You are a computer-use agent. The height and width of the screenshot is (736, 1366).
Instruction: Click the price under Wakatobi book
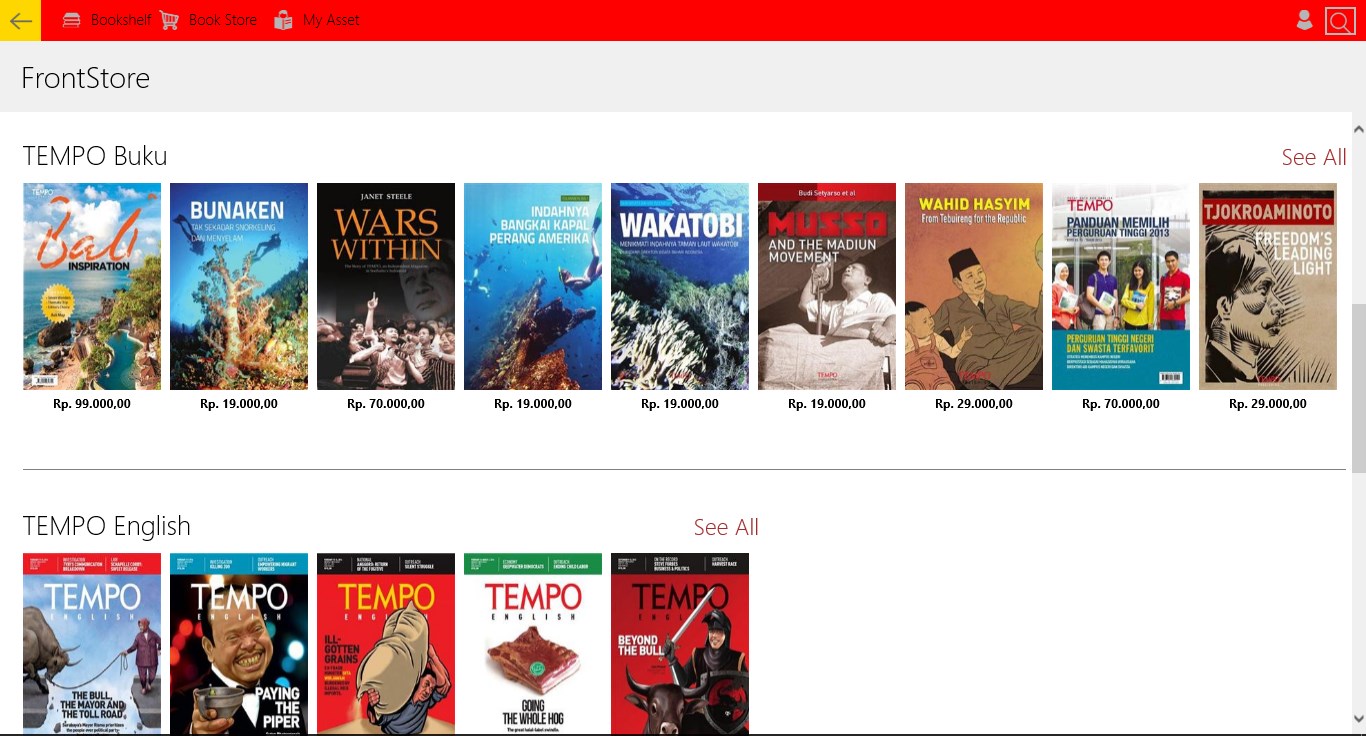[680, 404]
